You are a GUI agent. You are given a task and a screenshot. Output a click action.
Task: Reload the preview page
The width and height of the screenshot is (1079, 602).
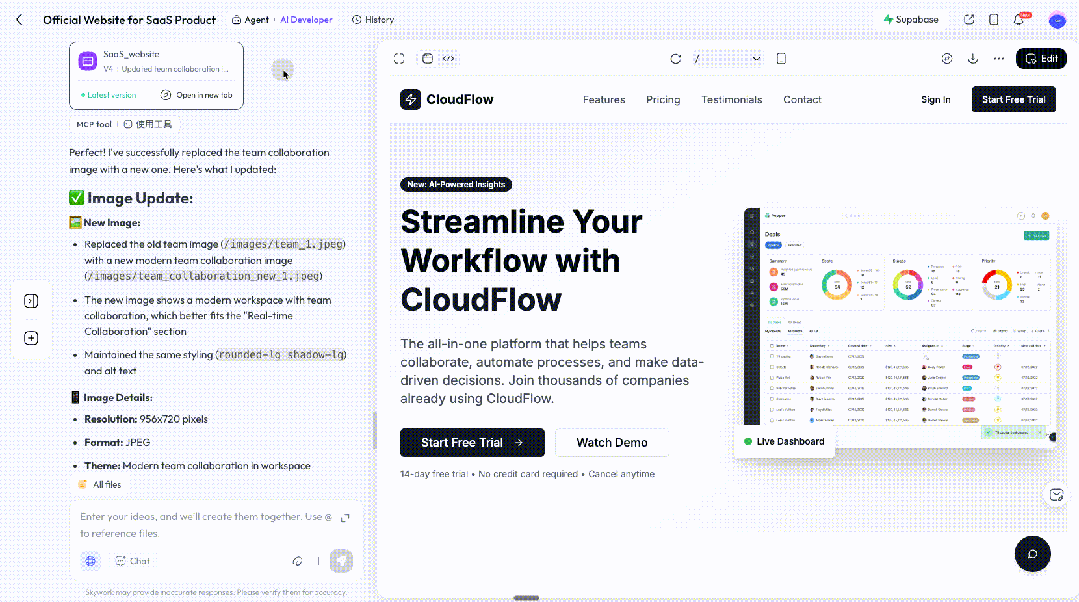(676, 59)
